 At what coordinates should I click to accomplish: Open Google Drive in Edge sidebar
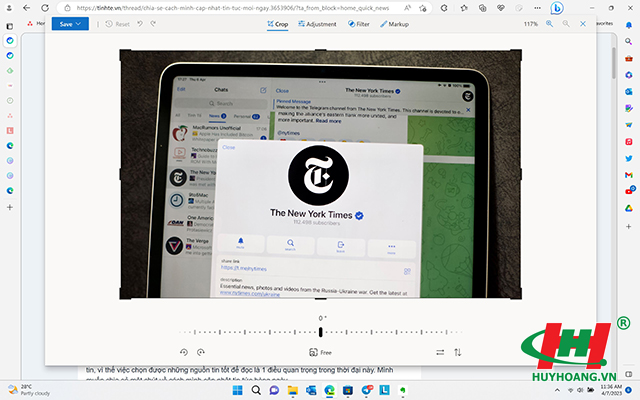point(629,208)
